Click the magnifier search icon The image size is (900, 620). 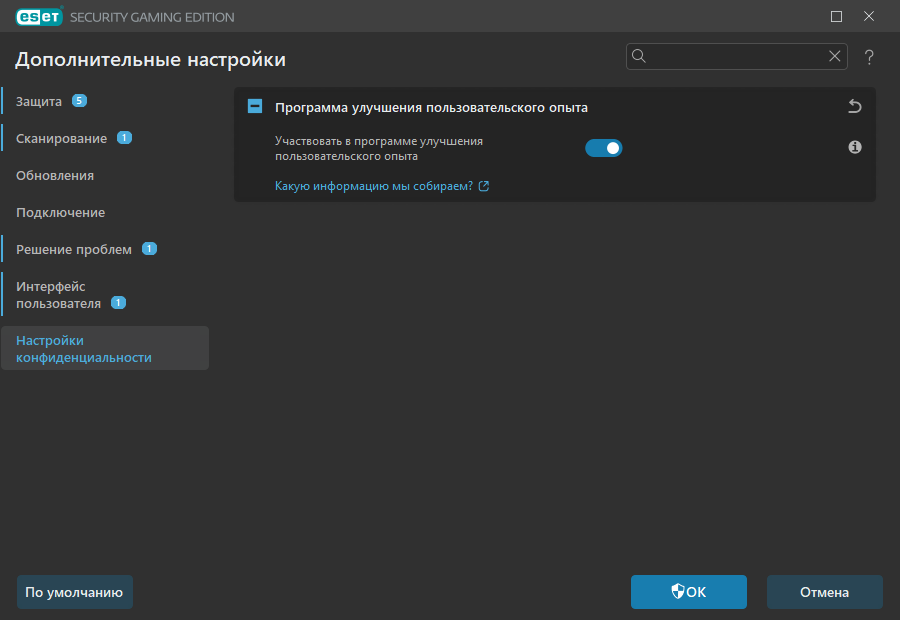tap(639, 56)
